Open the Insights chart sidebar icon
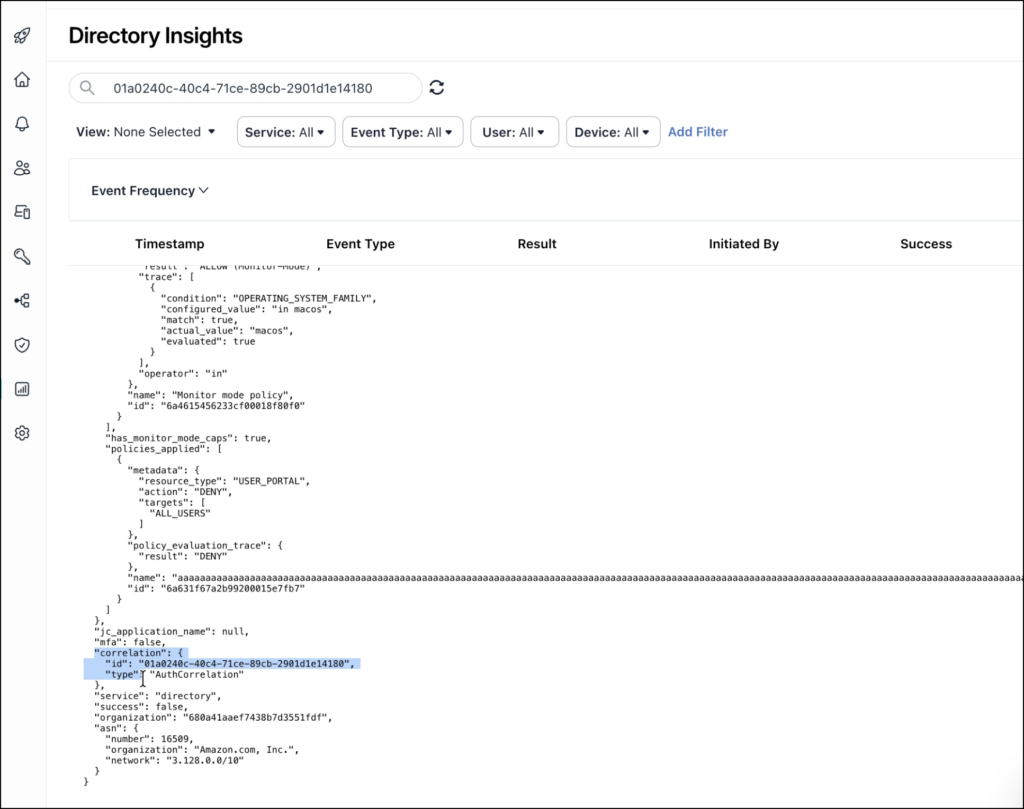 coord(22,389)
